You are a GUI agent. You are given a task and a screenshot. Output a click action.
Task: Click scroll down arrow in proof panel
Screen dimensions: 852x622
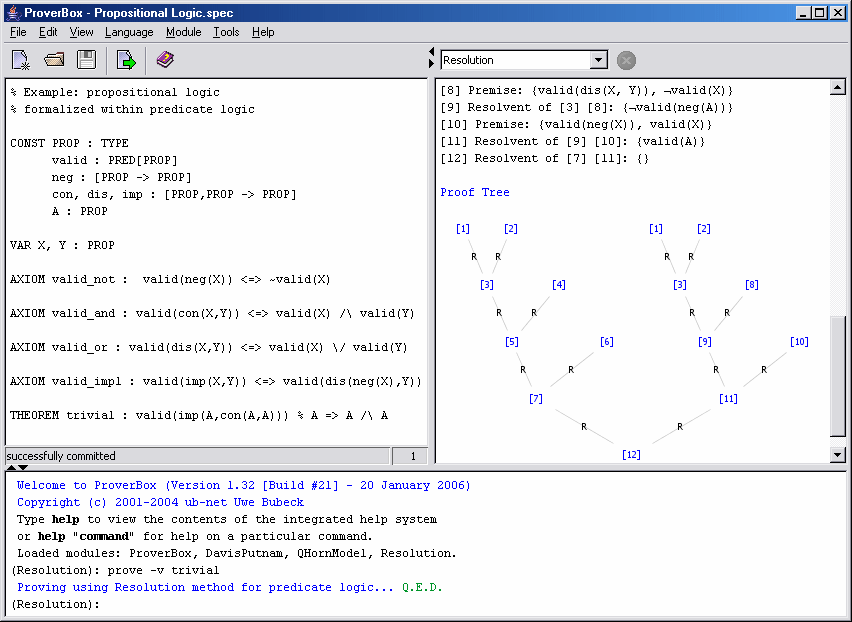(837, 455)
